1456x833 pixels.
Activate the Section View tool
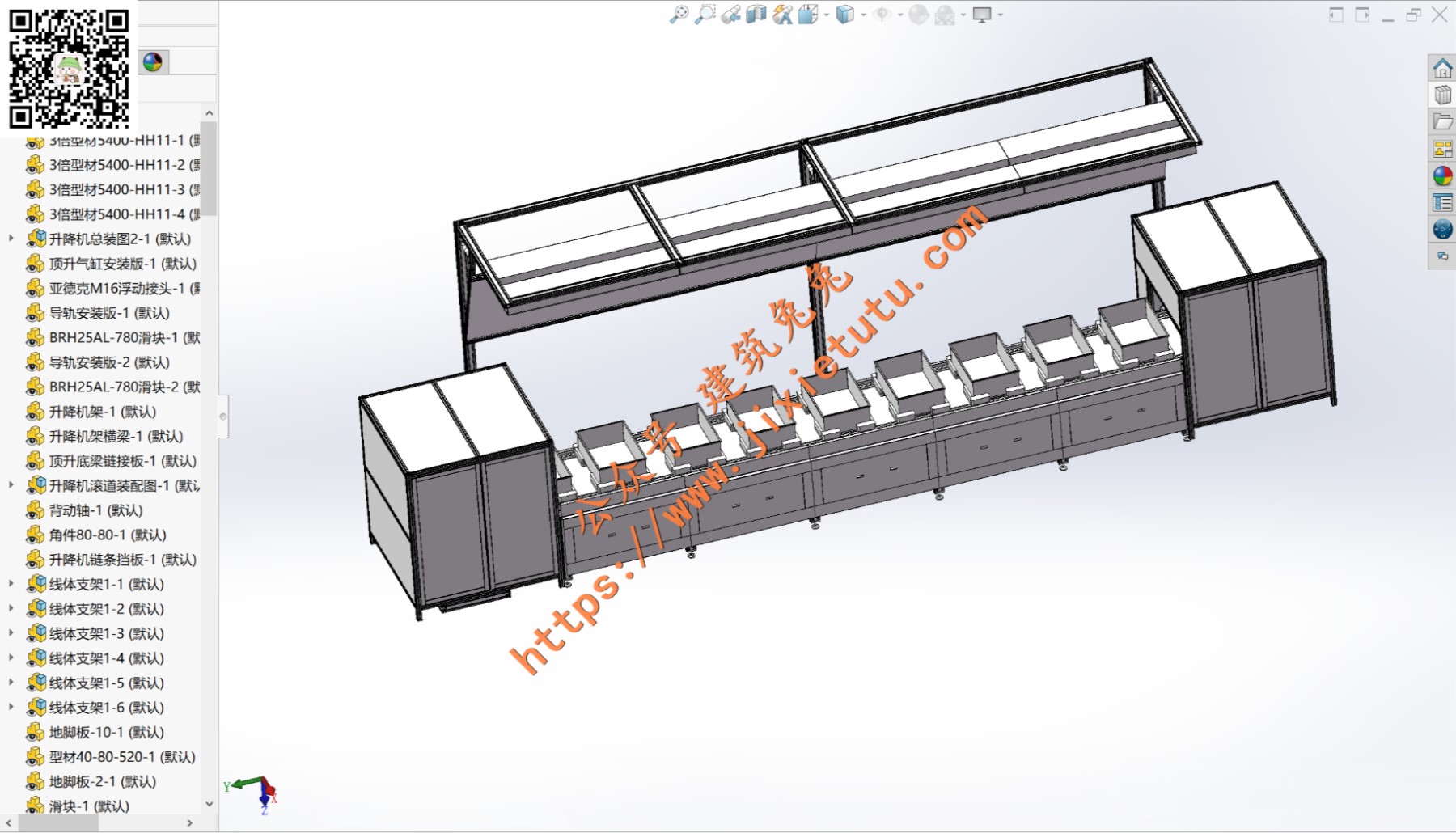coord(756,15)
